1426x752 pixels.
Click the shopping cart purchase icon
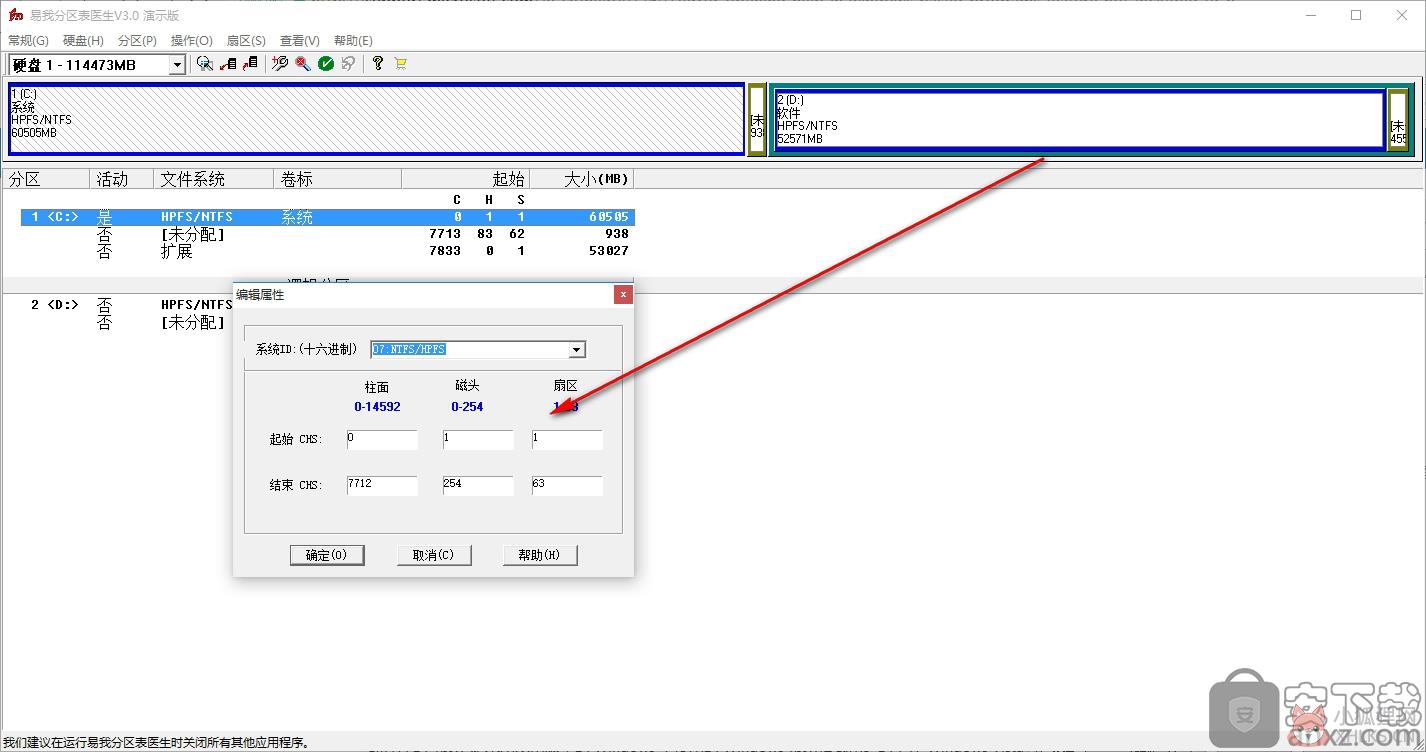400,64
